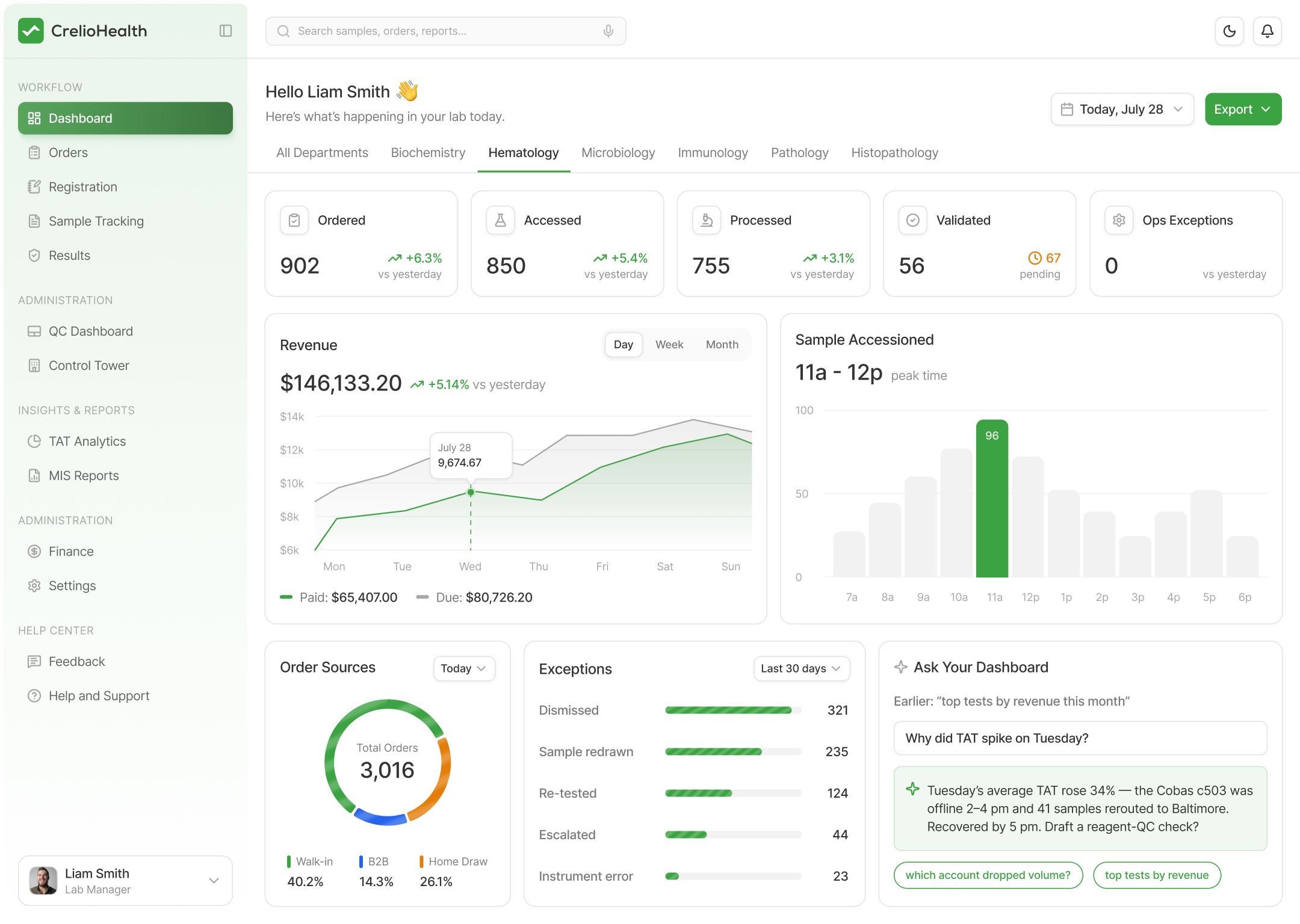Viewport: 1300px width, 924px height.
Task: Click the Instrument error progress bar
Action: pyautogui.click(x=733, y=876)
